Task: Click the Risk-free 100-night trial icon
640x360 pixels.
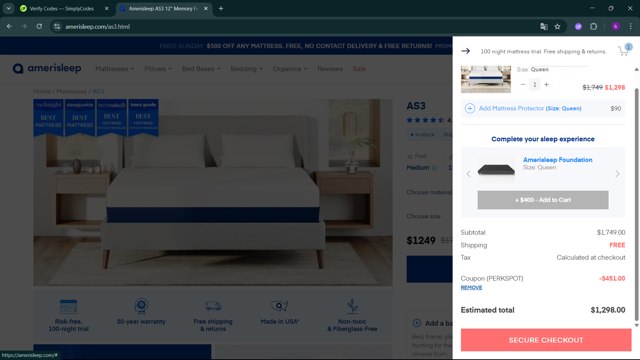Action: [69, 307]
